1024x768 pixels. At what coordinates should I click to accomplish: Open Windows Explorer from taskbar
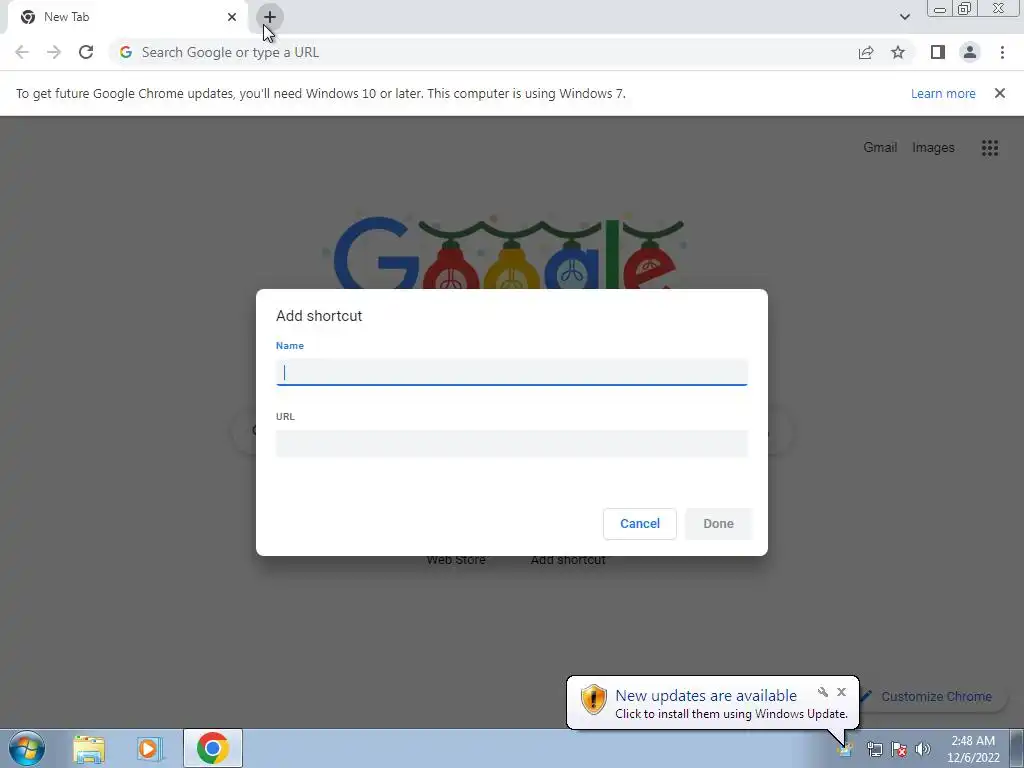(x=89, y=748)
